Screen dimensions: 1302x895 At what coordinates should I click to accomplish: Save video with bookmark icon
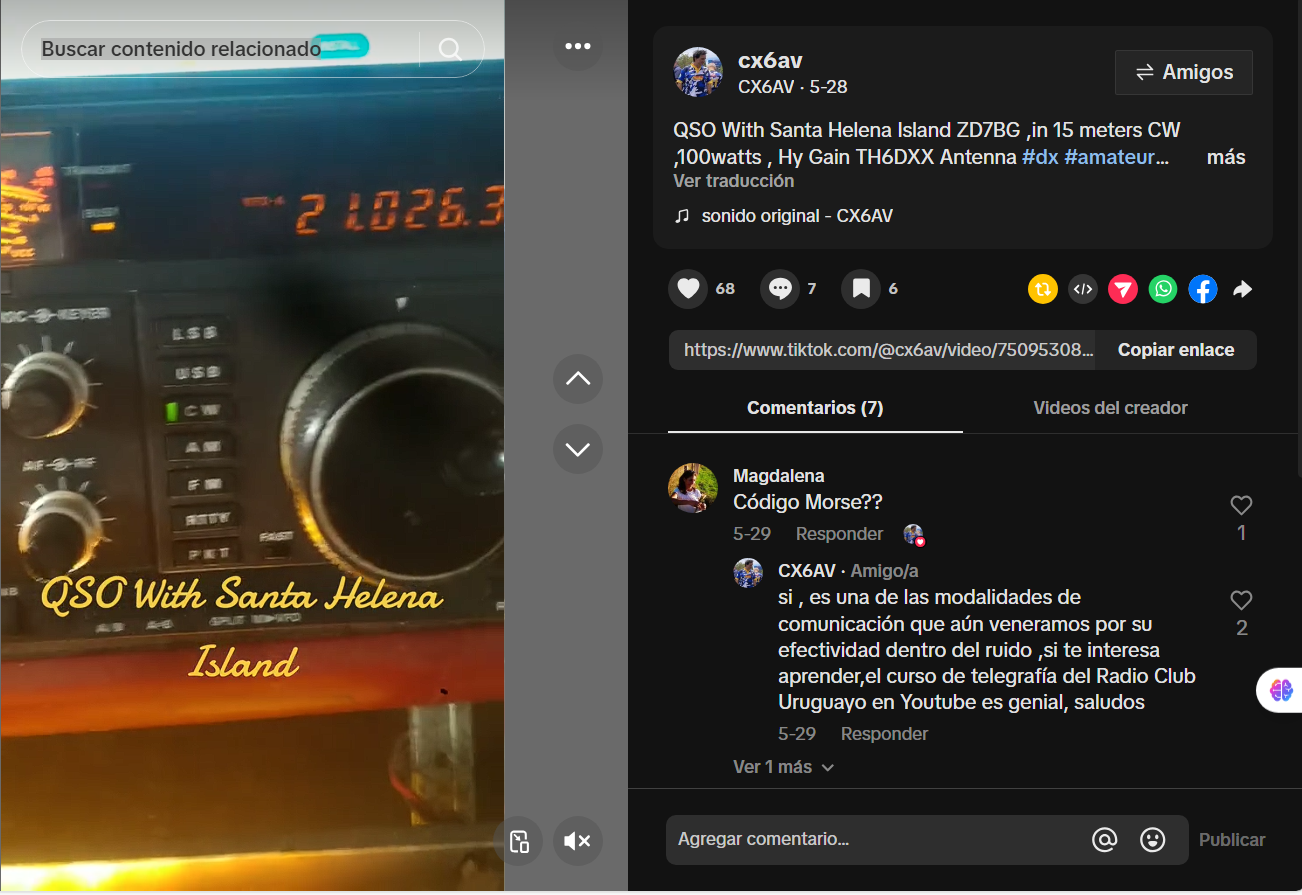[860, 289]
